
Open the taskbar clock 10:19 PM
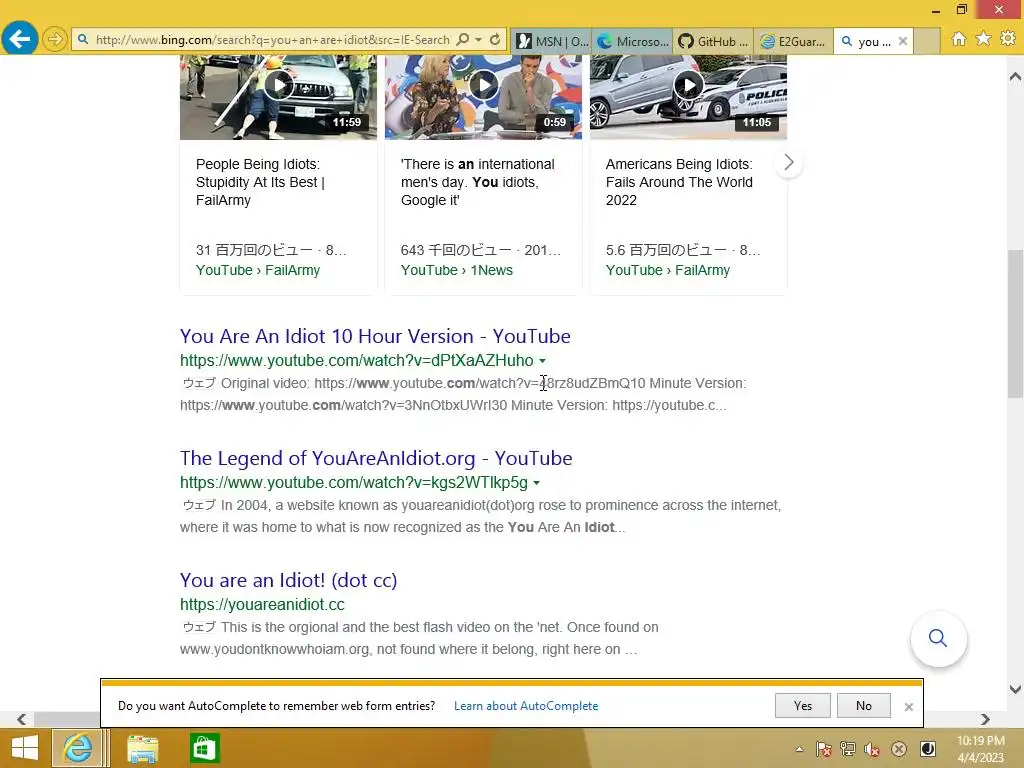[x=980, y=749]
